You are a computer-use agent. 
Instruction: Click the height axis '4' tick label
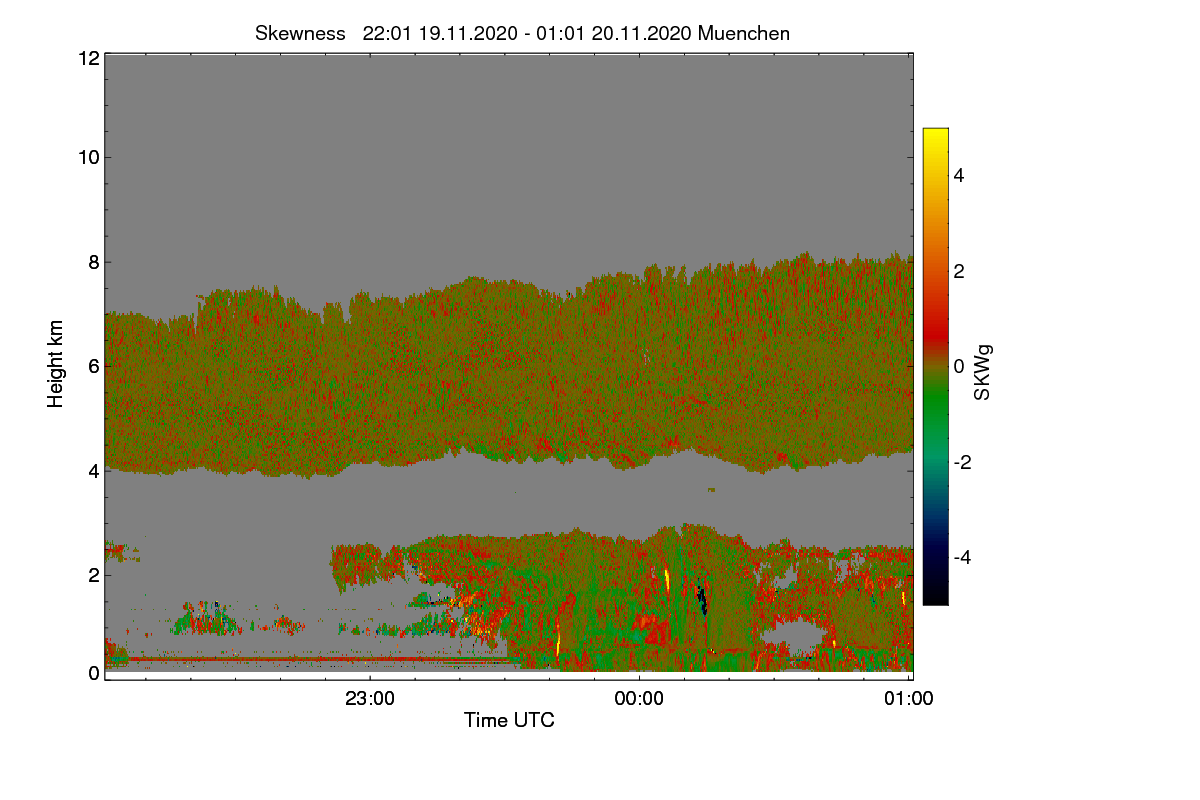(x=94, y=470)
